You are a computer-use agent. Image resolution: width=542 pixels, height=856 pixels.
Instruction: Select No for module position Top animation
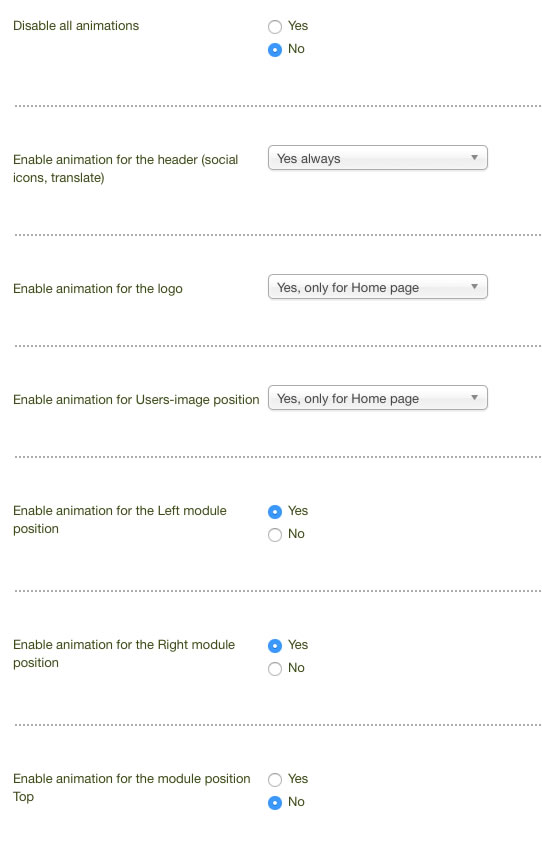click(275, 802)
